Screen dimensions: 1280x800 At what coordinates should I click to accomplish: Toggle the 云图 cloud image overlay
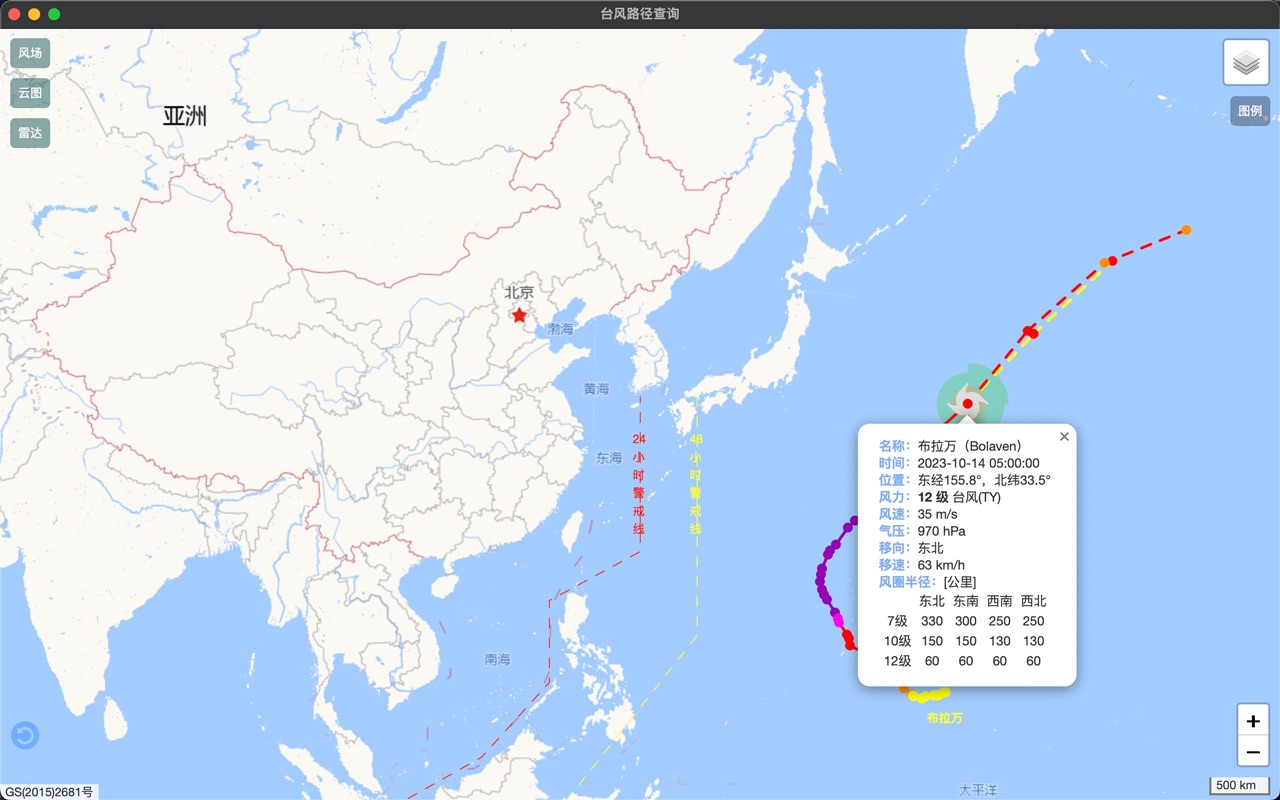(30, 93)
